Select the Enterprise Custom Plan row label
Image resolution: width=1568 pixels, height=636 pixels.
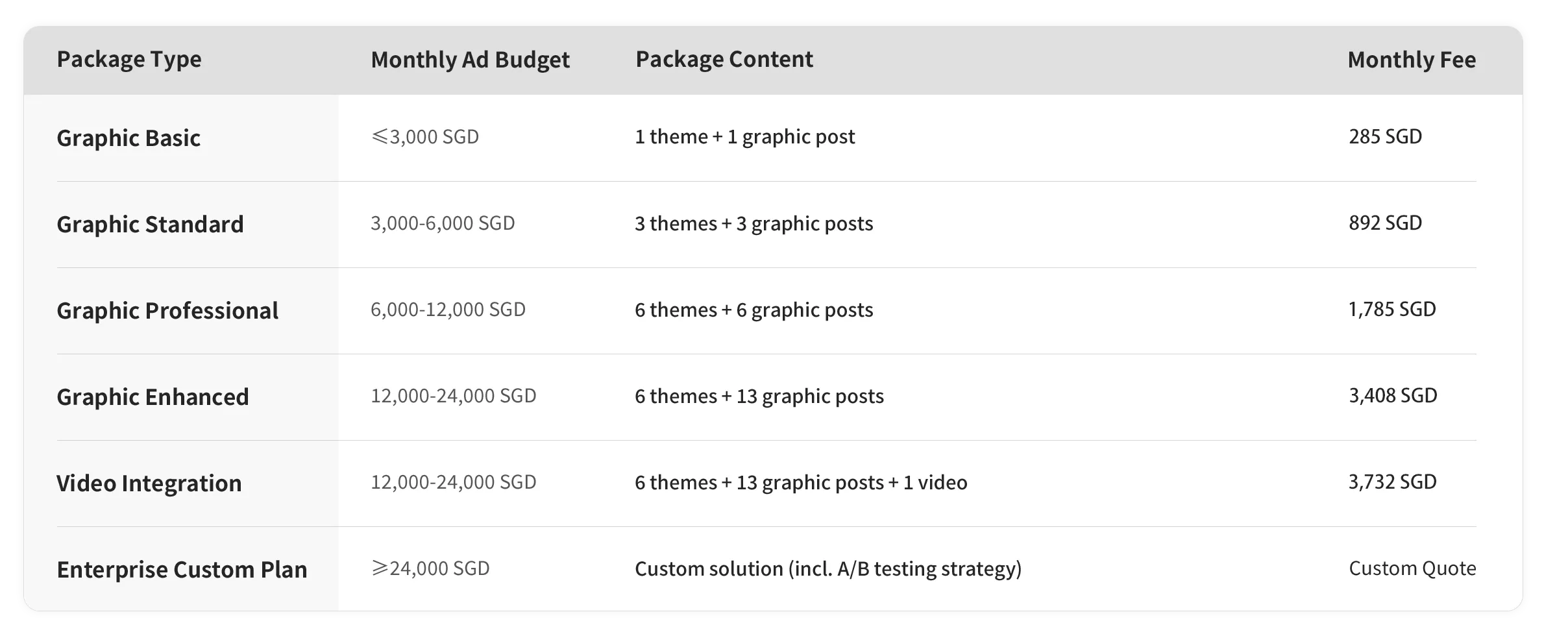[182, 570]
